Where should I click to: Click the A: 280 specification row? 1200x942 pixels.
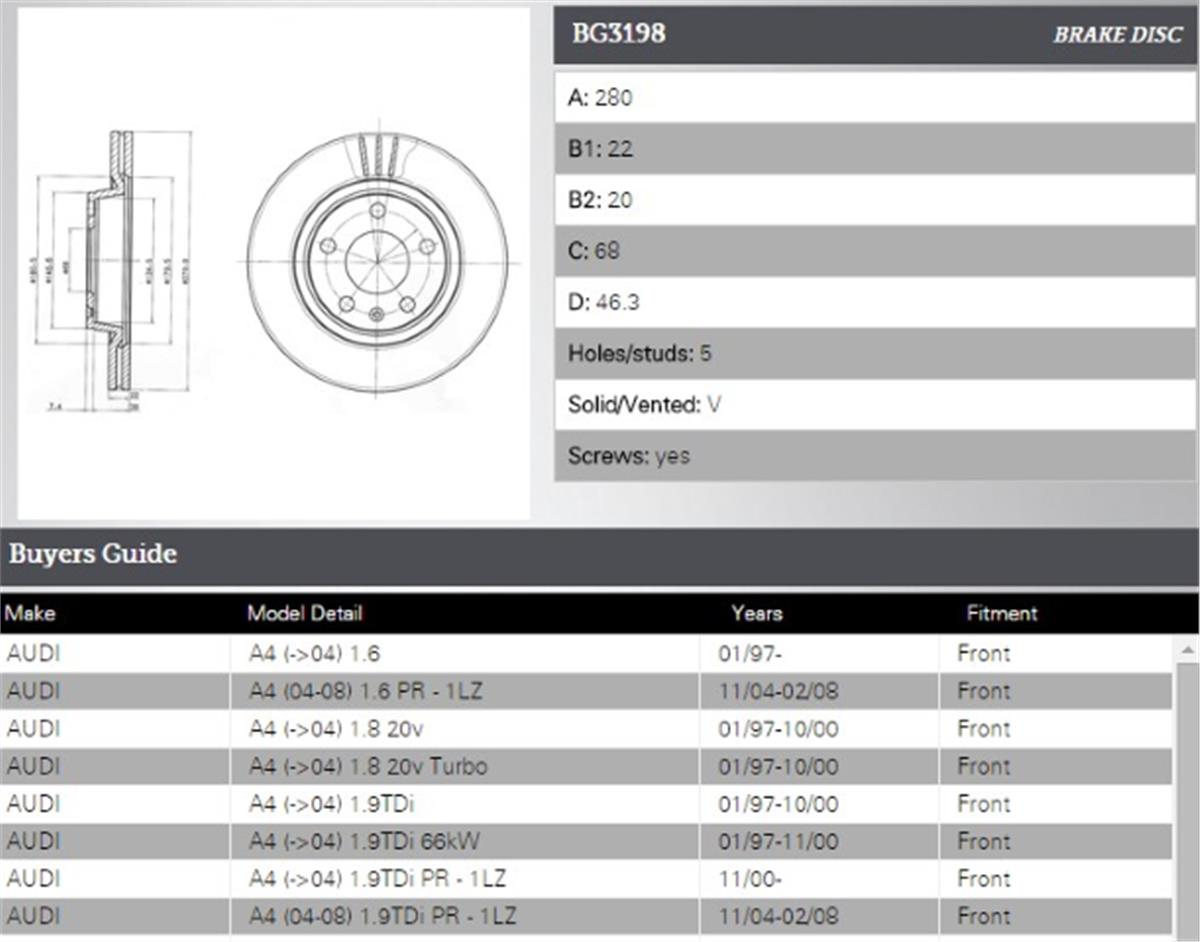point(875,98)
